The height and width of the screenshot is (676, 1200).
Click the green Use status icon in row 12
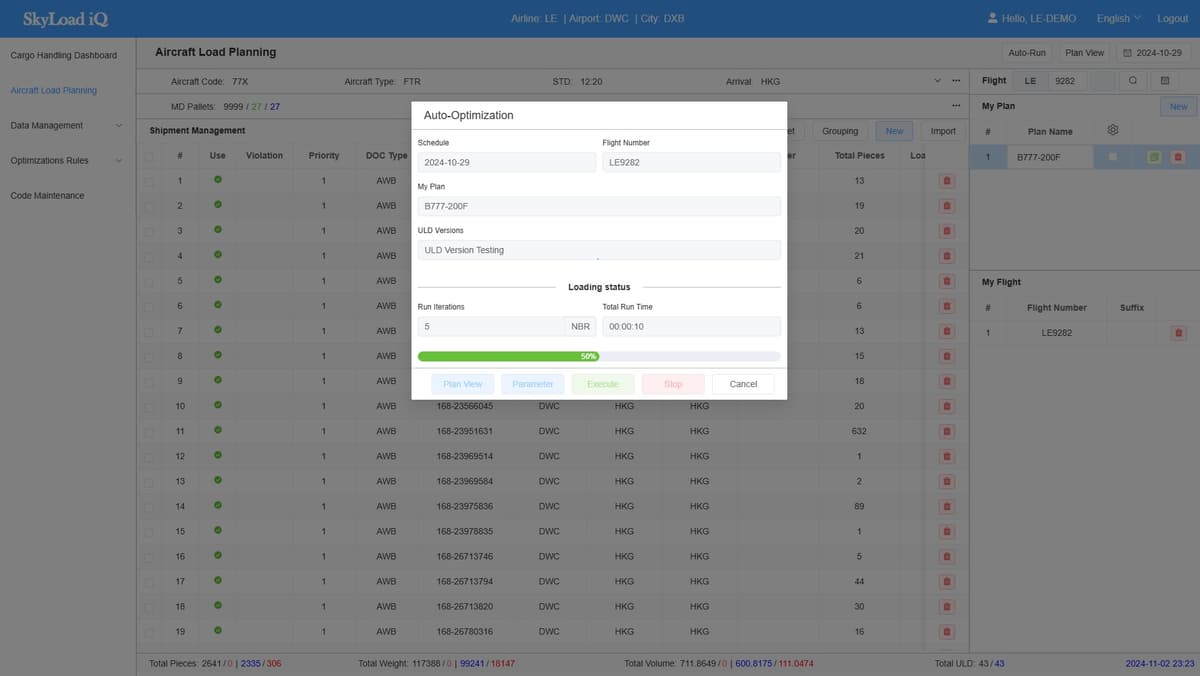[217, 456]
